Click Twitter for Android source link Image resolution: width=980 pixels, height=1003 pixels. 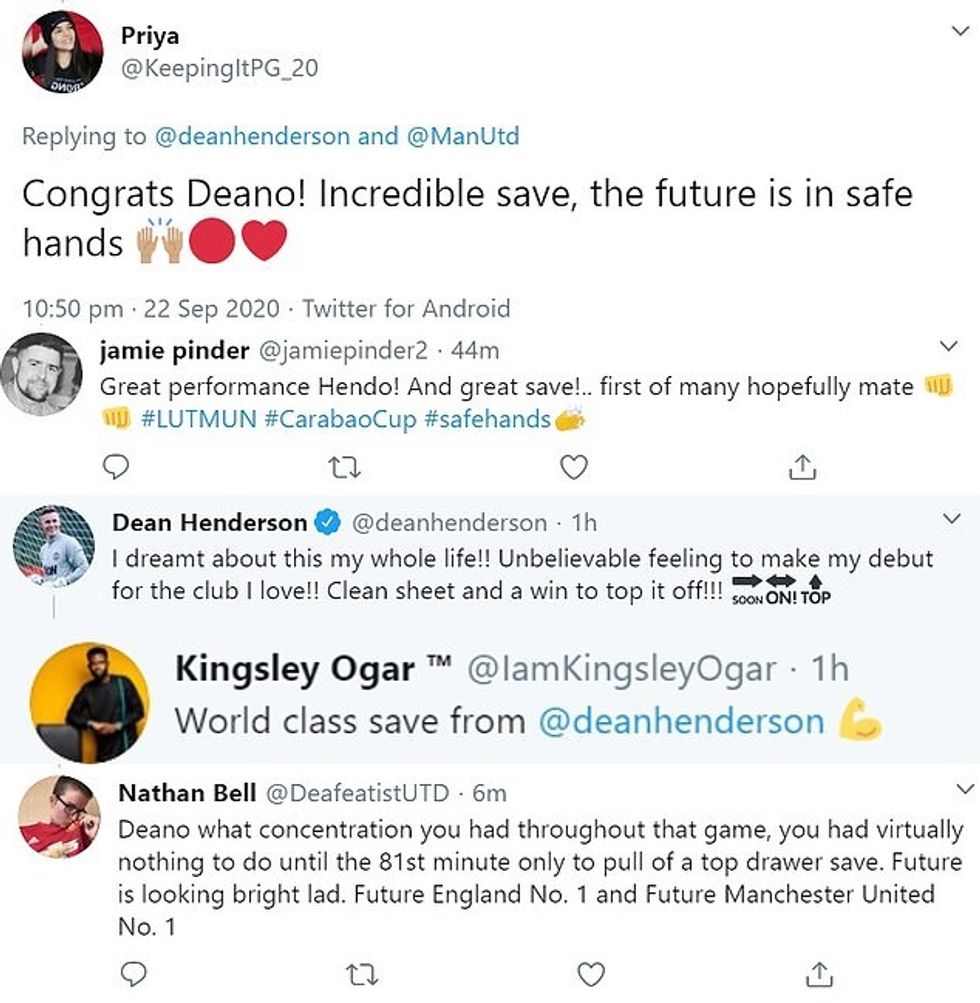[406, 308]
